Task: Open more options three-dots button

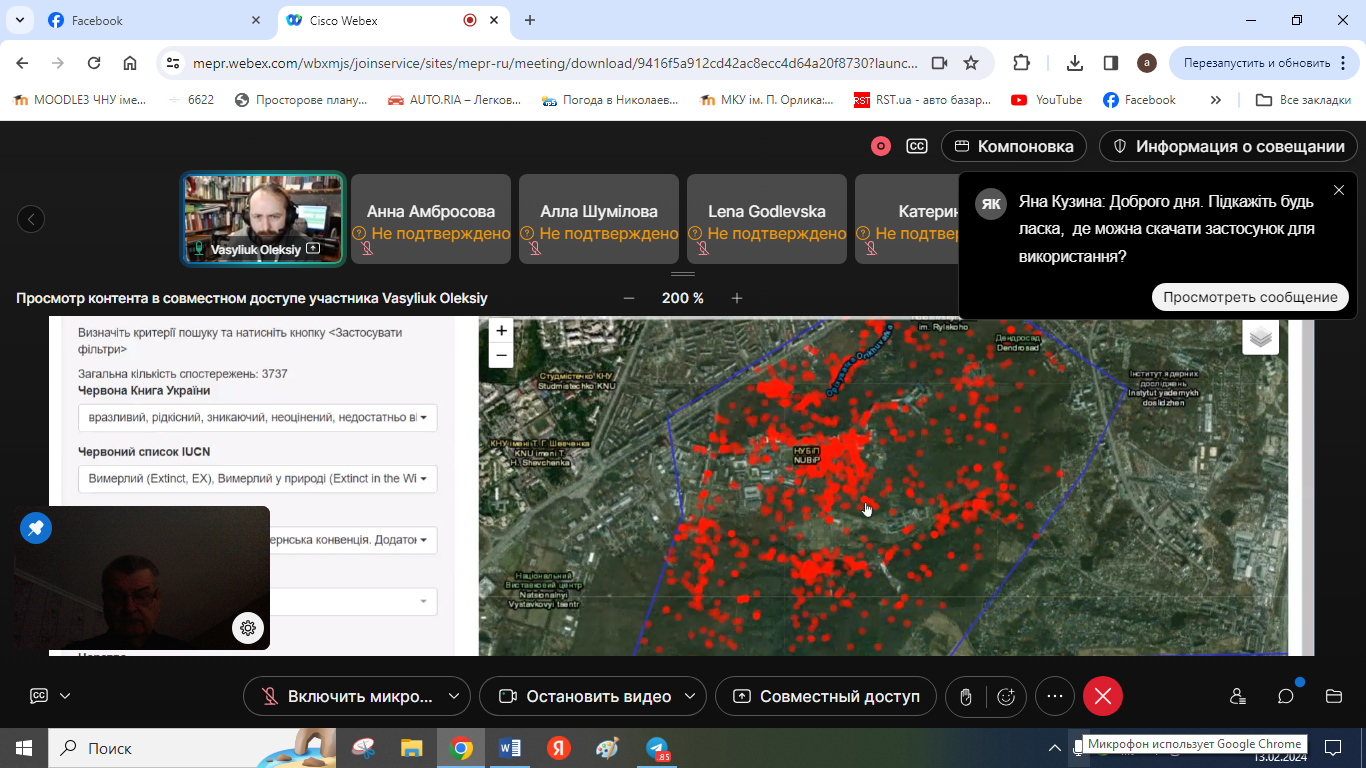Action: coord(1055,696)
